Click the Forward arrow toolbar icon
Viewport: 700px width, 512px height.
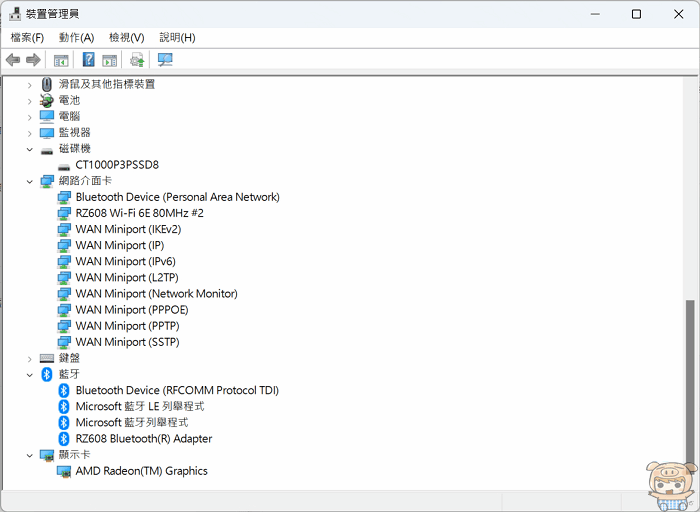click(33, 59)
